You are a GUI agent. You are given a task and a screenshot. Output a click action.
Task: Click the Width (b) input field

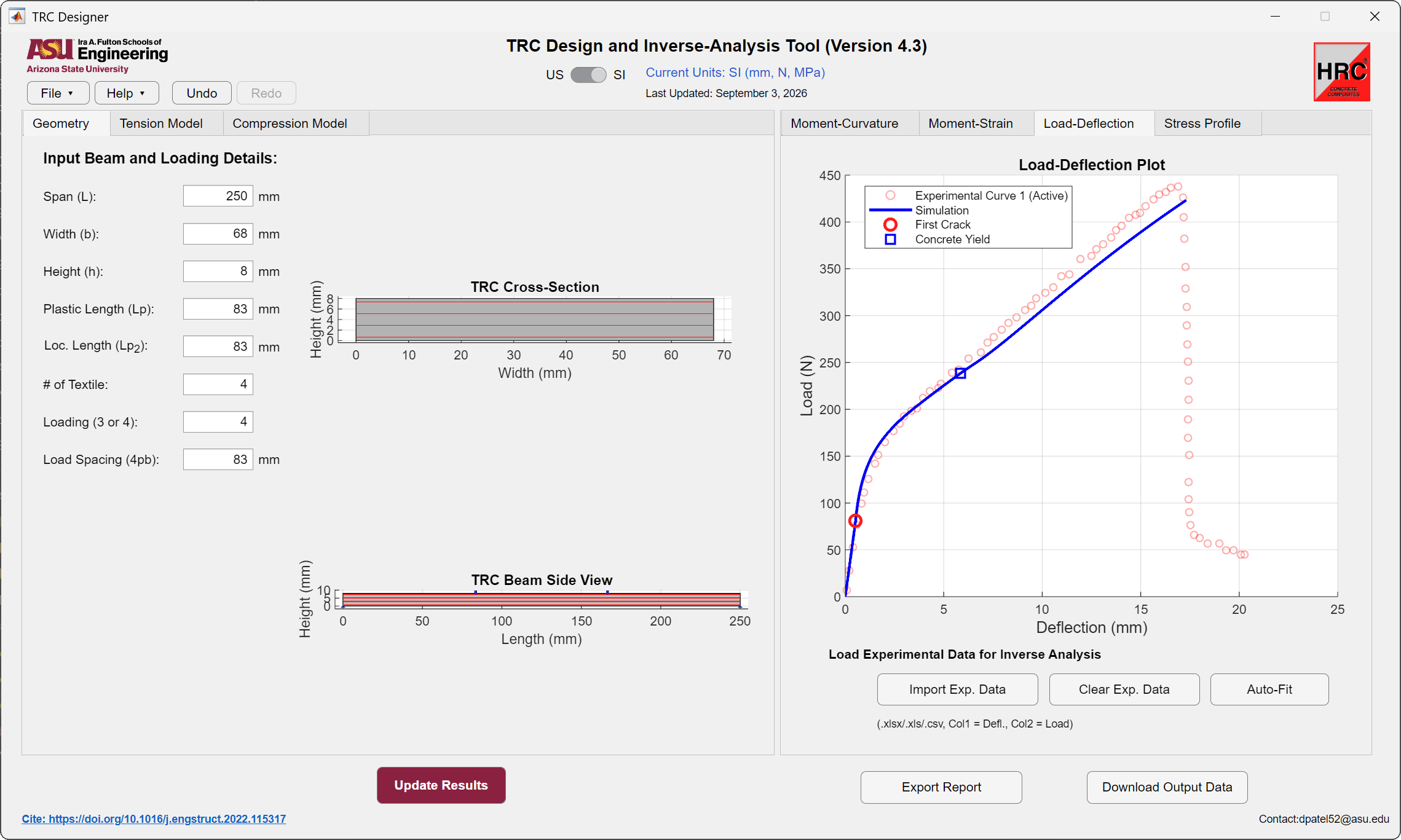pyautogui.click(x=218, y=234)
